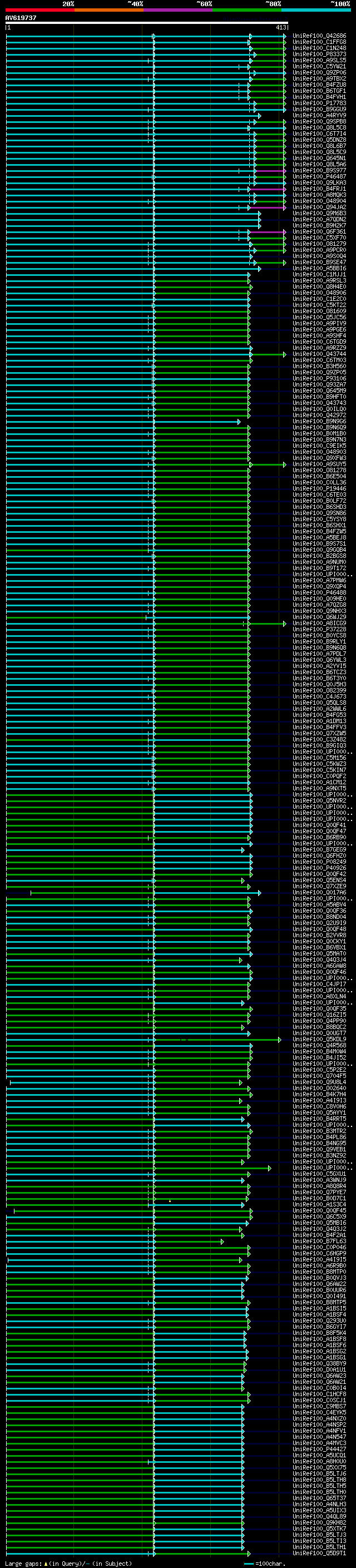The height and width of the screenshot is (1568, 356).
Task: Select hit label UniRef100_A5BBI6
Action: (319, 269)
